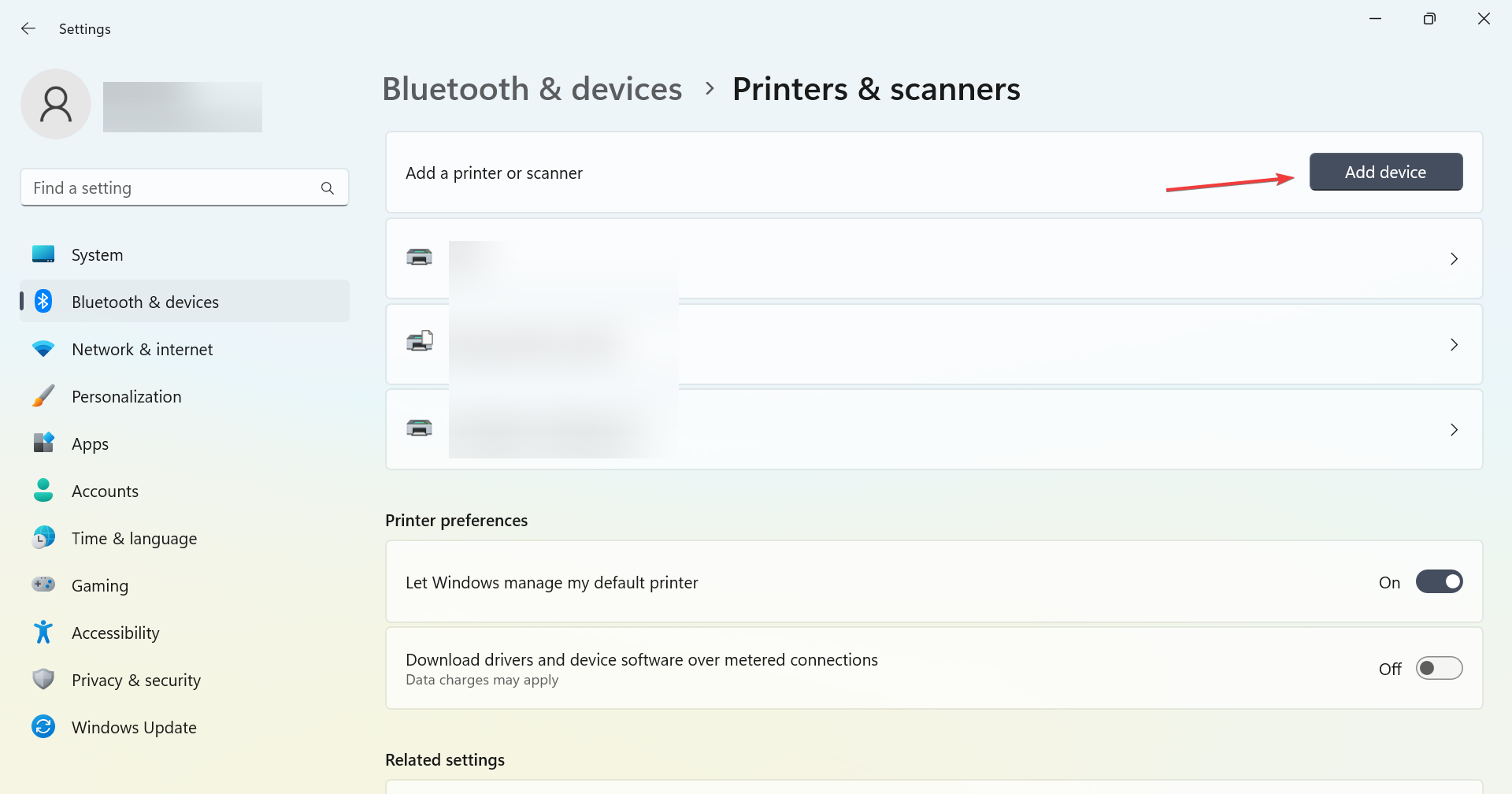Click the Personalization paintbrush icon

(x=43, y=395)
